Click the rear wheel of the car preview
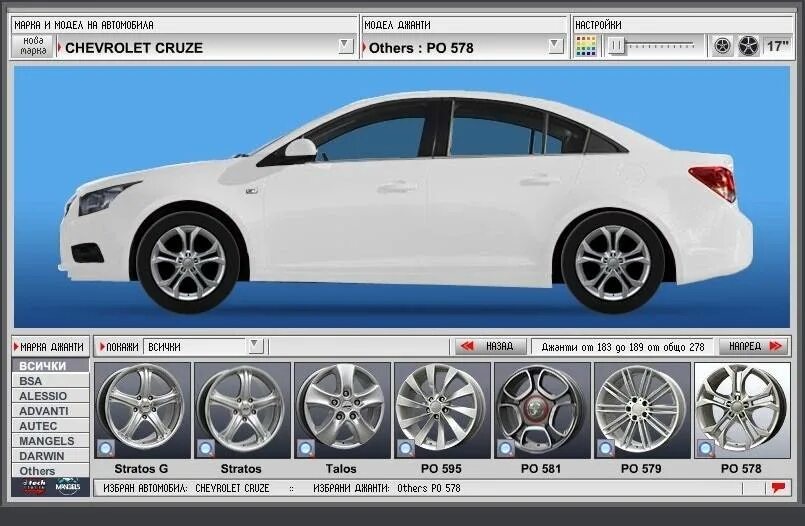The height and width of the screenshot is (526, 805). [613, 262]
